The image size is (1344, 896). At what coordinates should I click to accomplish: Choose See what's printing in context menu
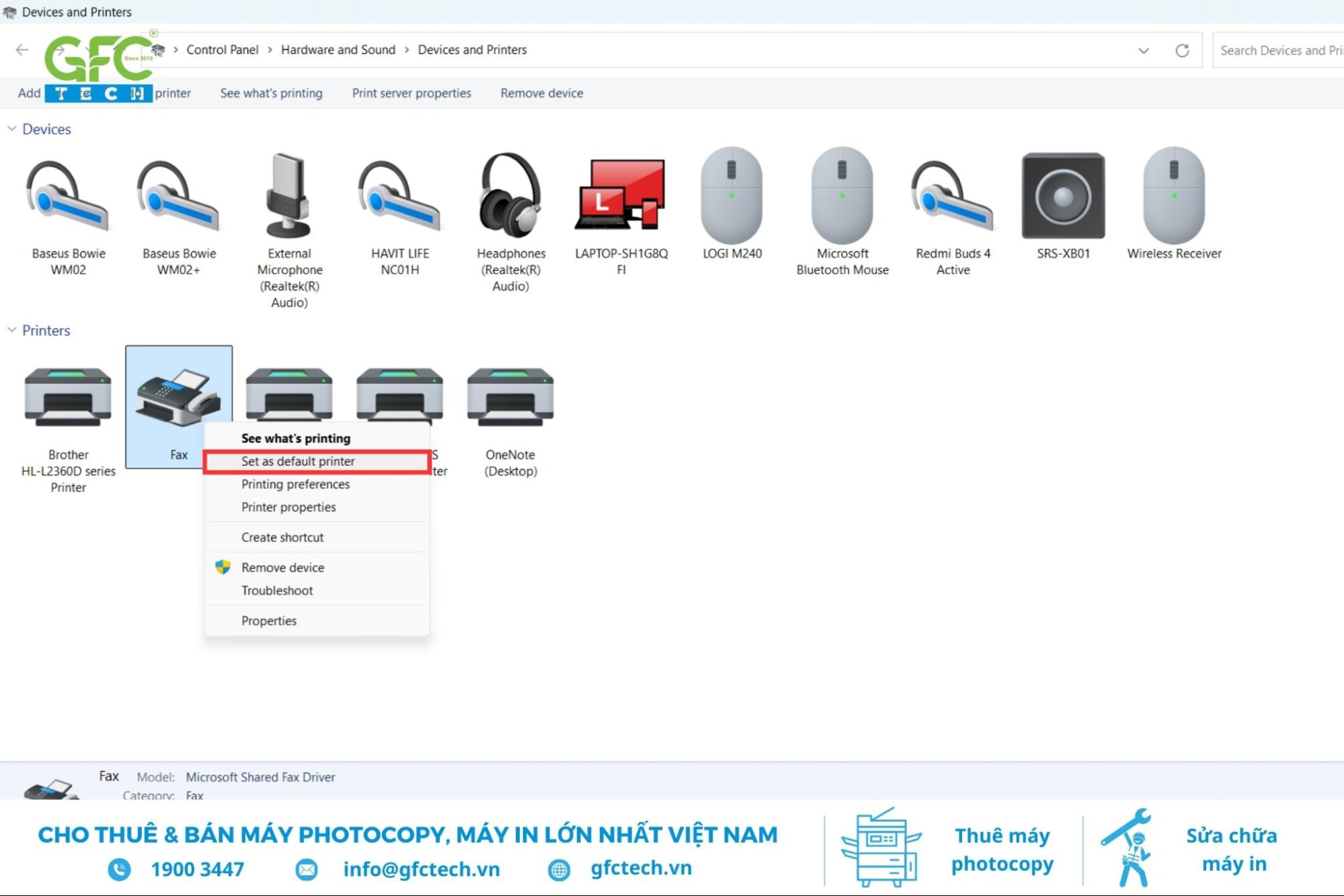[x=317, y=438]
